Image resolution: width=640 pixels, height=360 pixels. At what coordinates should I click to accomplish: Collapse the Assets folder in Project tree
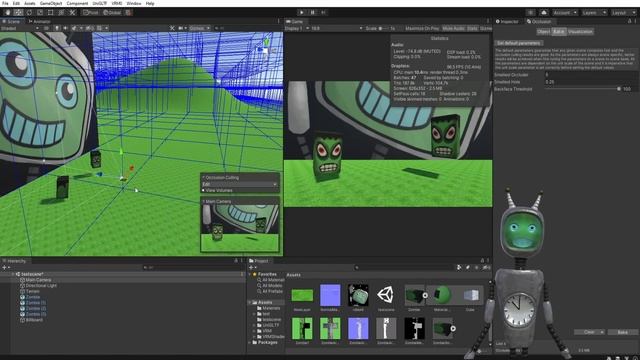tap(250, 302)
